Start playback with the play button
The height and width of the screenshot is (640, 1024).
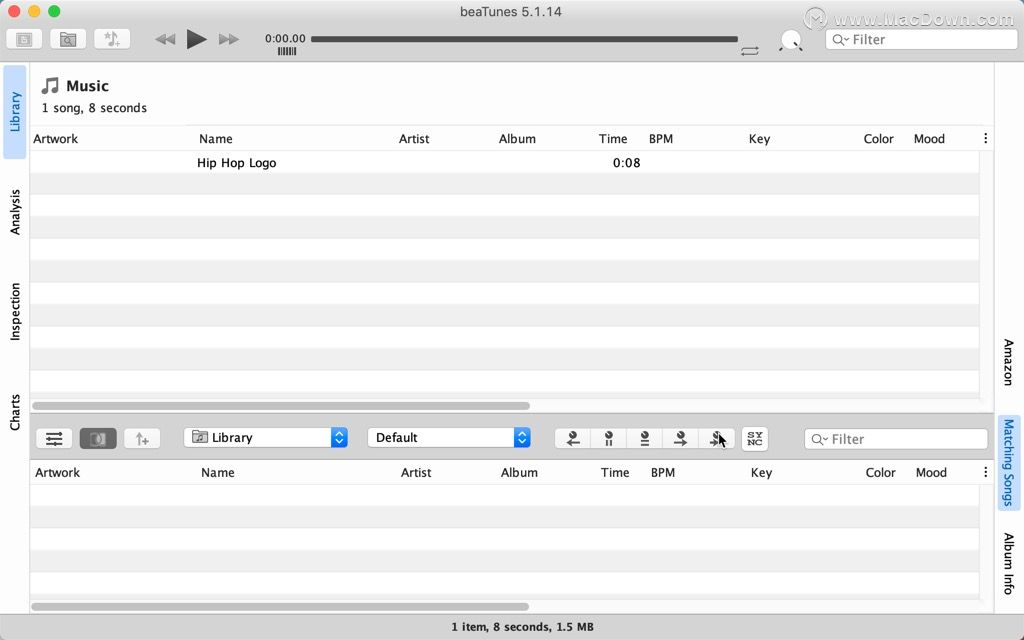point(196,39)
